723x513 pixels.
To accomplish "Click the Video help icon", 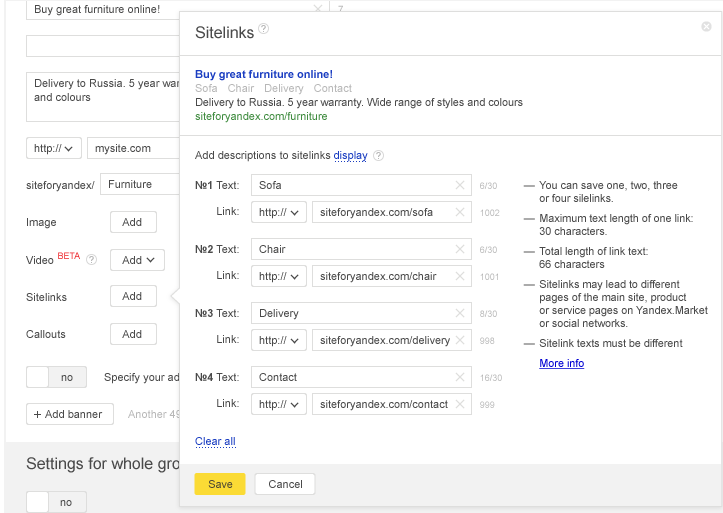I will pos(92,260).
